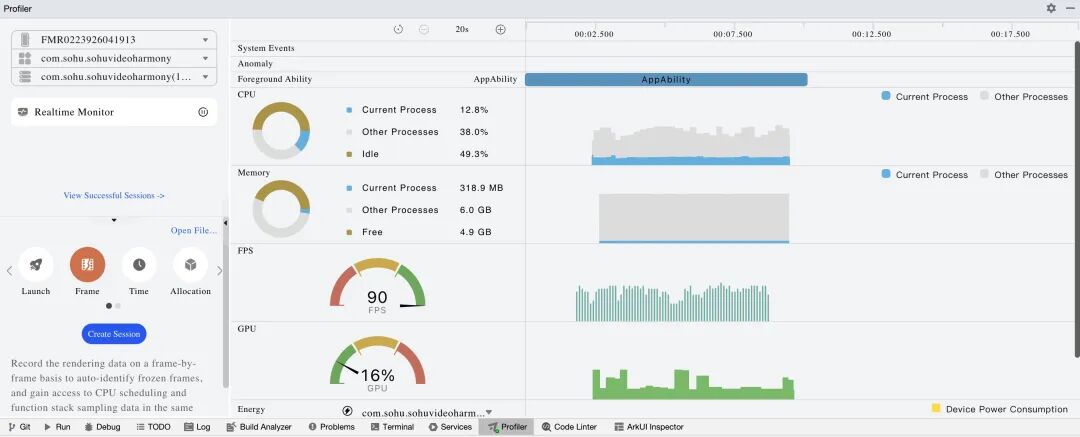1080x437 pixels.
Task: Minimize the Profiler panel
Action: point(1068,8)
